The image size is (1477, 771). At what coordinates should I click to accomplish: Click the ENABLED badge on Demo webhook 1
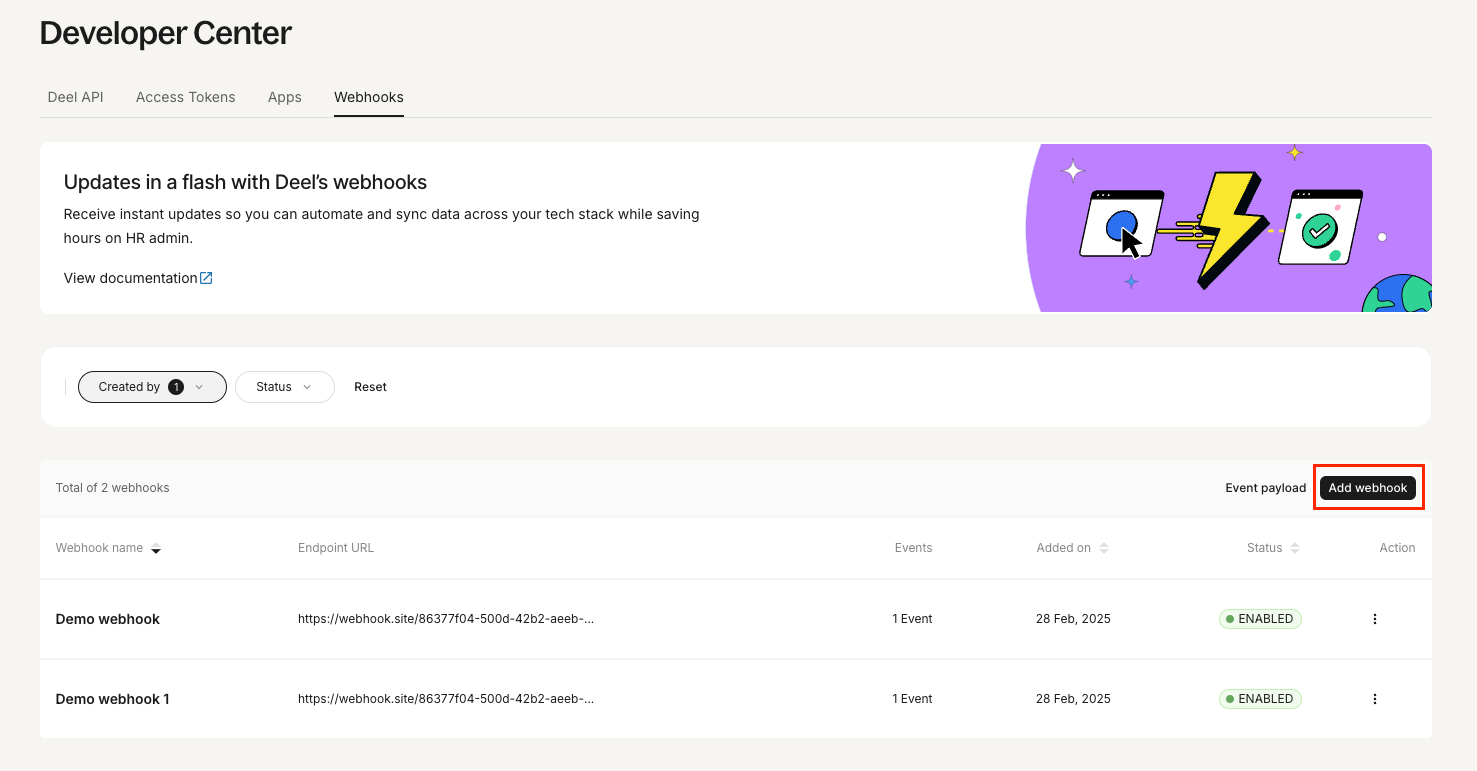point(1260,699)
